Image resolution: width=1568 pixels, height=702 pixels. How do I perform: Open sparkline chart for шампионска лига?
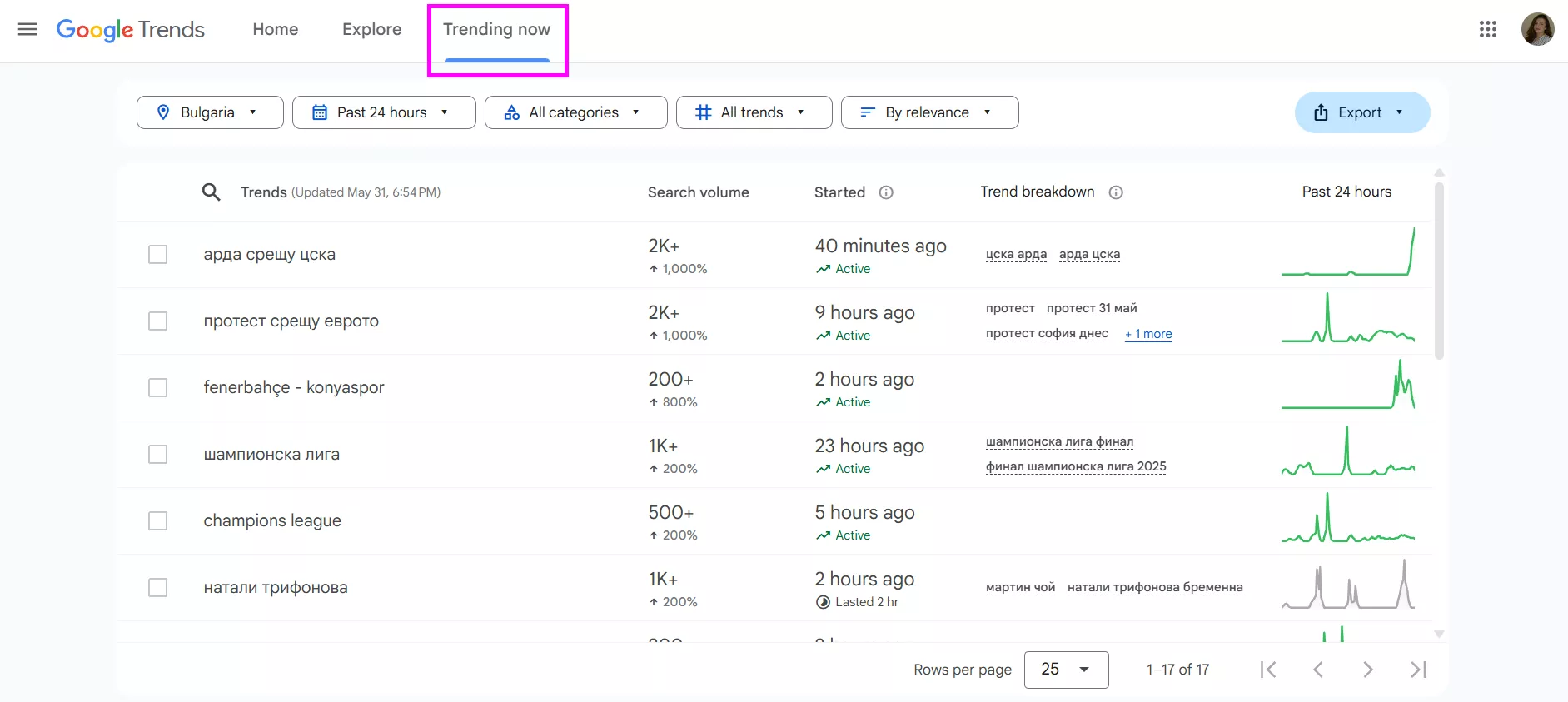(x=1348, y=451)
